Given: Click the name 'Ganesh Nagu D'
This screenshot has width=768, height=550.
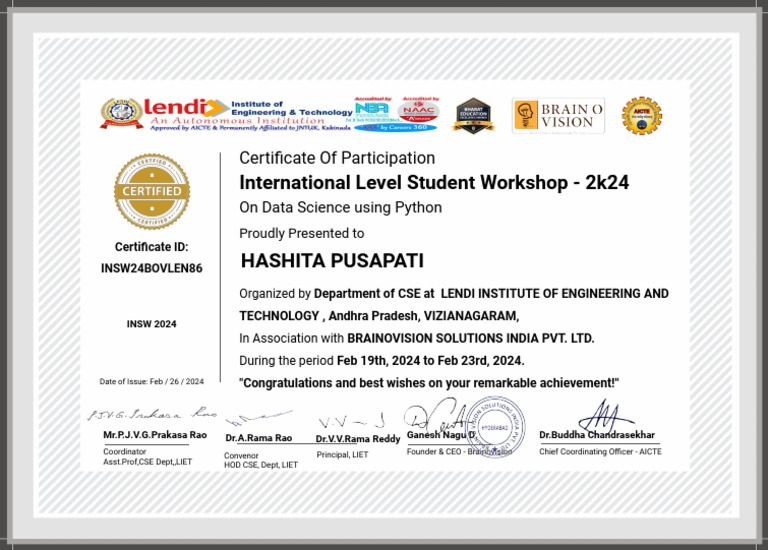Looking at the screenshot, I should [441, 435].
